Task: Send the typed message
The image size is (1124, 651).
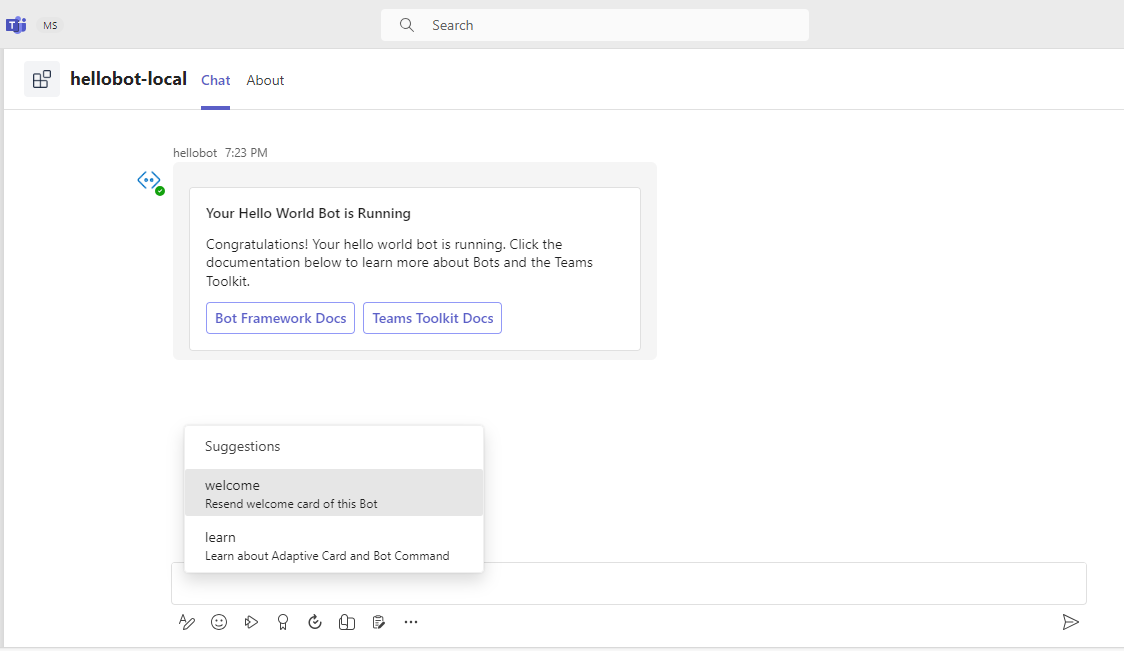Action: coord(1071,622)
